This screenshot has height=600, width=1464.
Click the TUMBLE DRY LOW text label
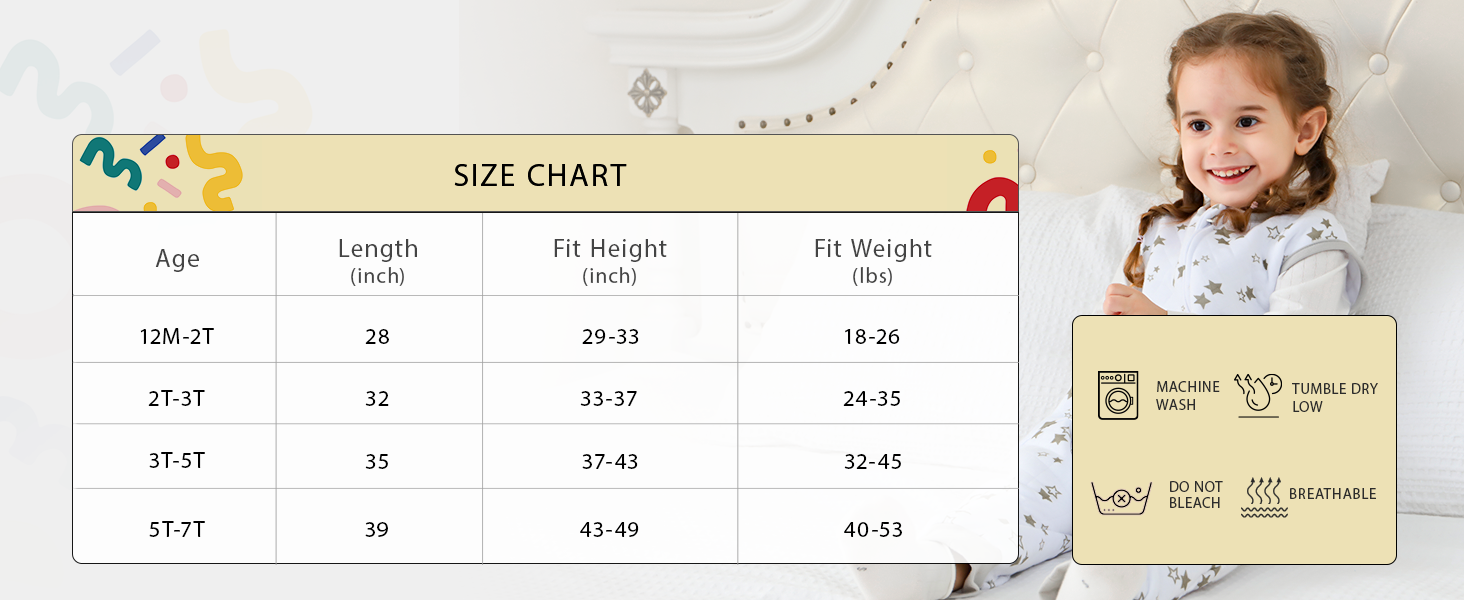1334,397
